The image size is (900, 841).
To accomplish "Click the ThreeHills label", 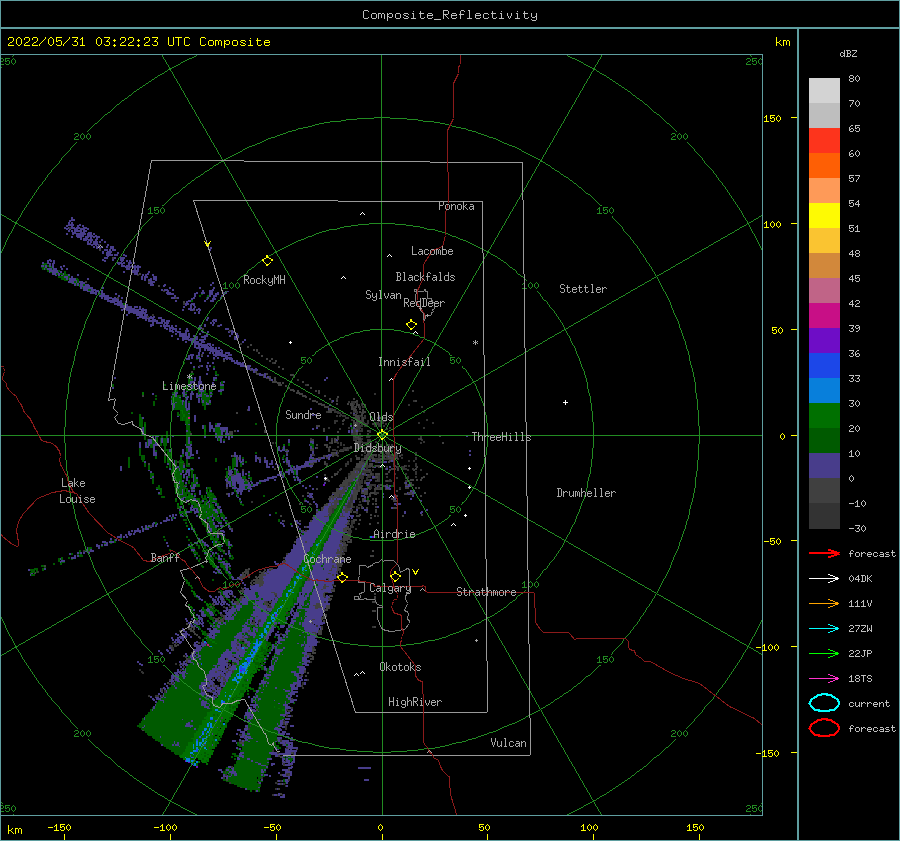I will click(x=502, y=437).
